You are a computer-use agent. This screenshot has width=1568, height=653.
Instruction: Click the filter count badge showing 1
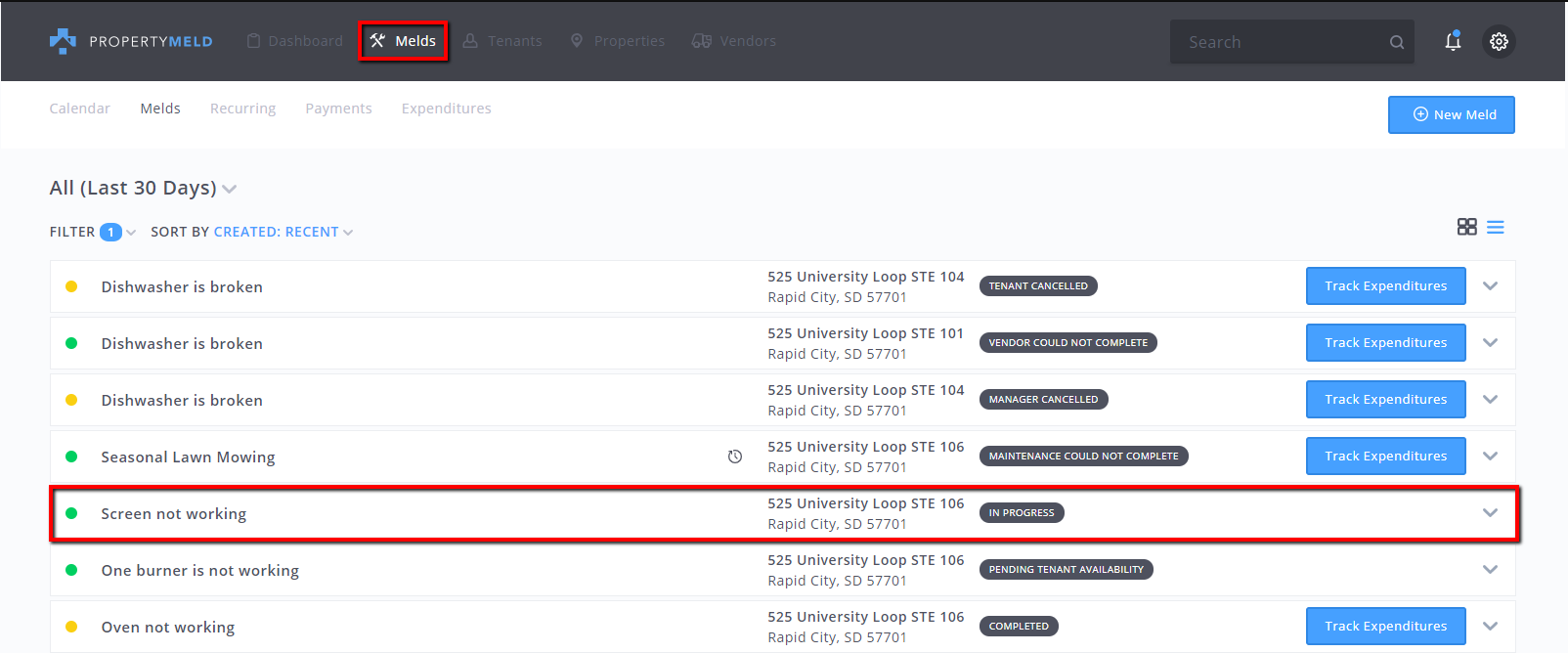110,232
